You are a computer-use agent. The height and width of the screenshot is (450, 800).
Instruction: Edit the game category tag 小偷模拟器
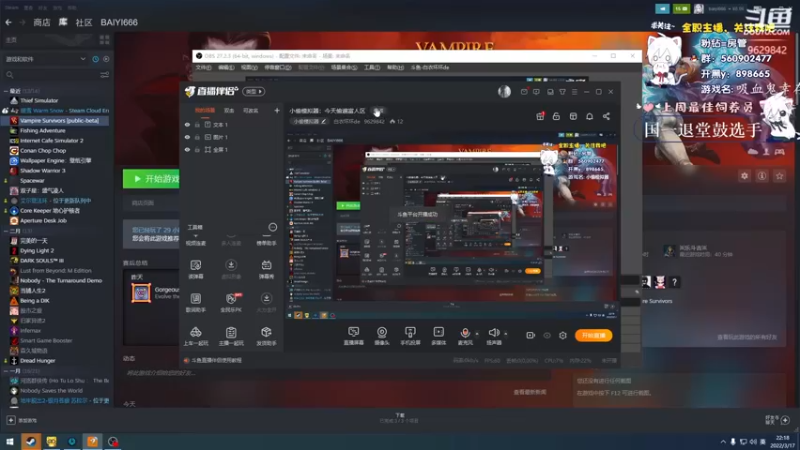[309, 121]
